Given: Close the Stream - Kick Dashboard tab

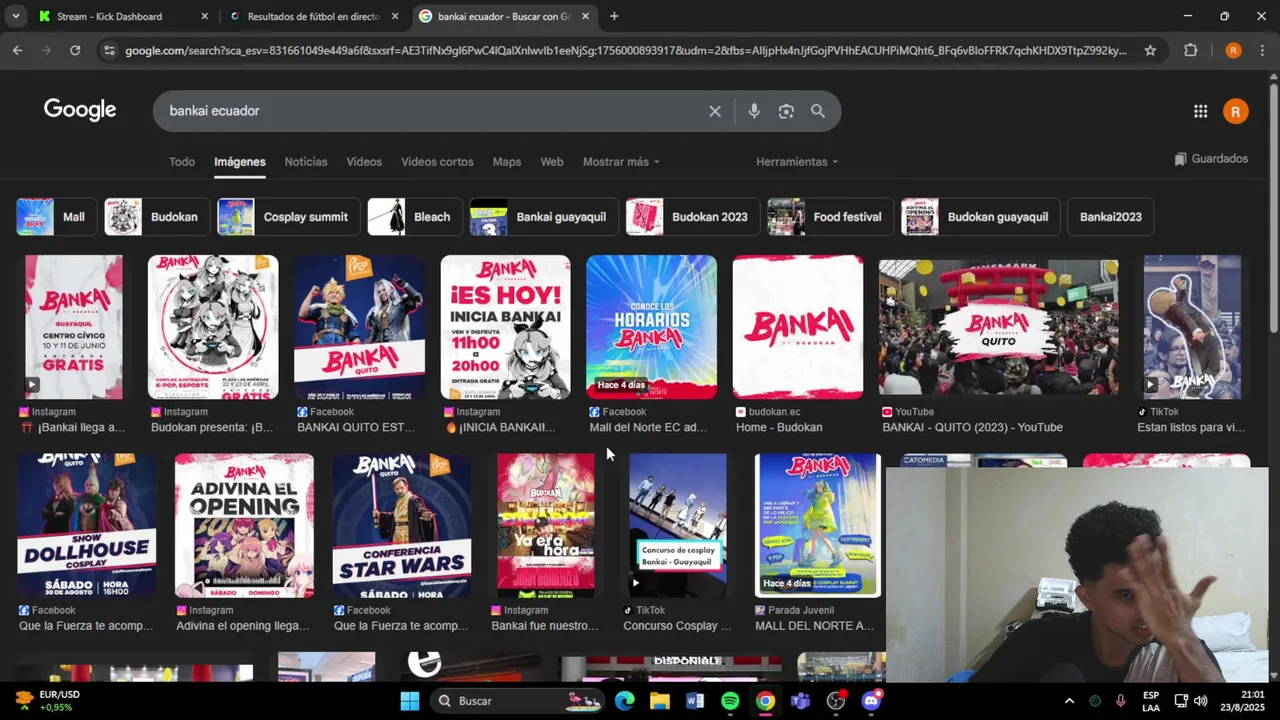Looking at the screenshot, I should [205, 16].
